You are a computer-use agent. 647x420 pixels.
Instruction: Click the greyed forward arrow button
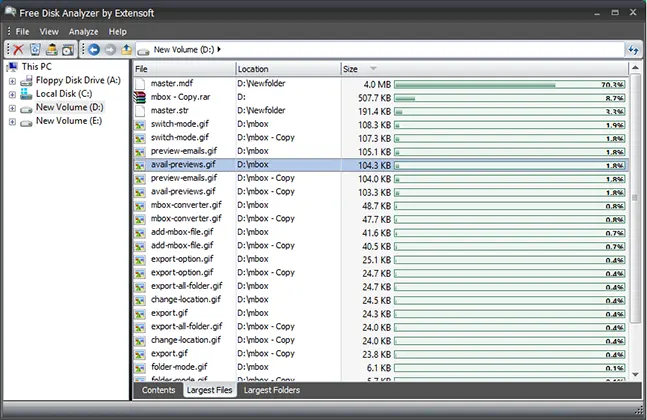110,50
